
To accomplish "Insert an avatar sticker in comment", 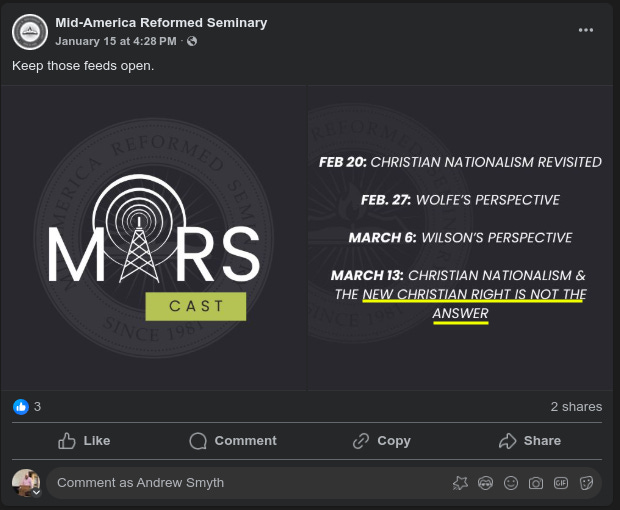I will coord(485,483).
